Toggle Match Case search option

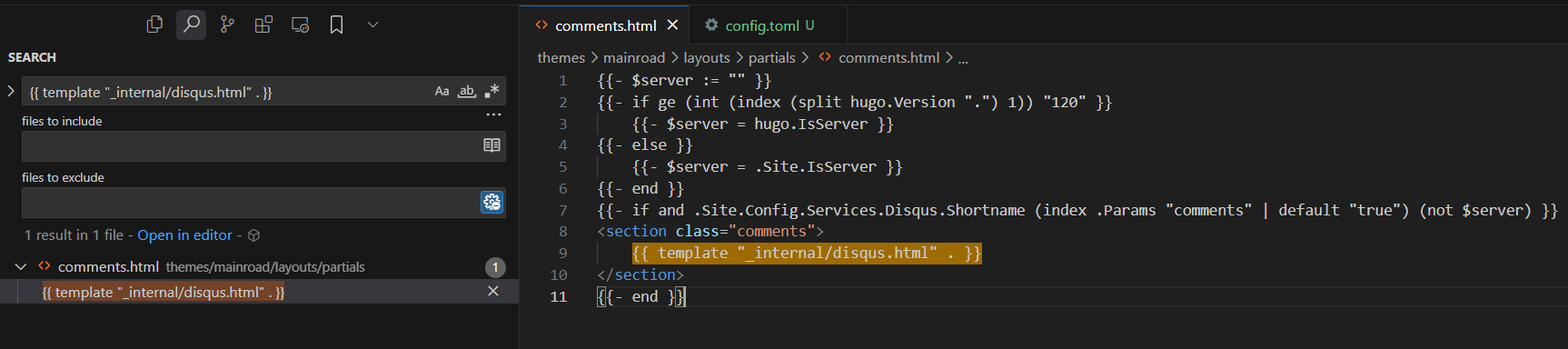[442, 91]
